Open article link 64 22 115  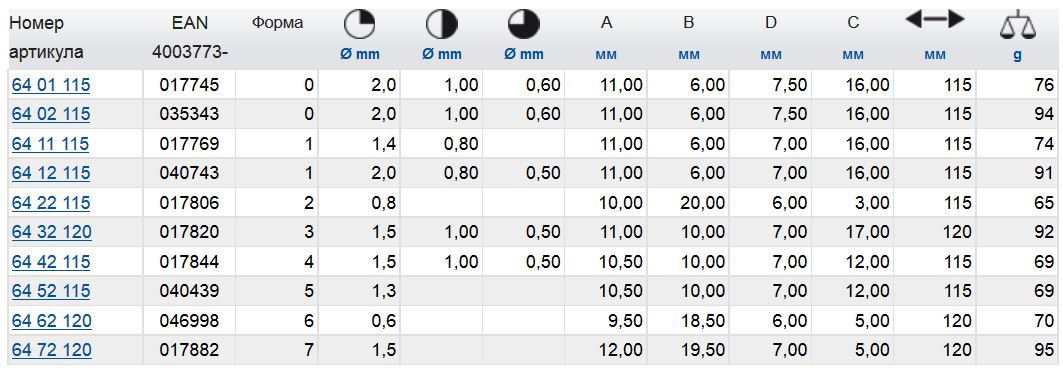click(51, 203)
